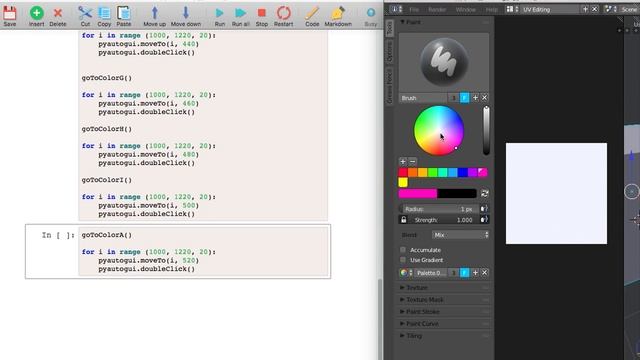Screen dimensions: 640x360
Task: Switch the cell type to Code
Action: tap(312, 13)
